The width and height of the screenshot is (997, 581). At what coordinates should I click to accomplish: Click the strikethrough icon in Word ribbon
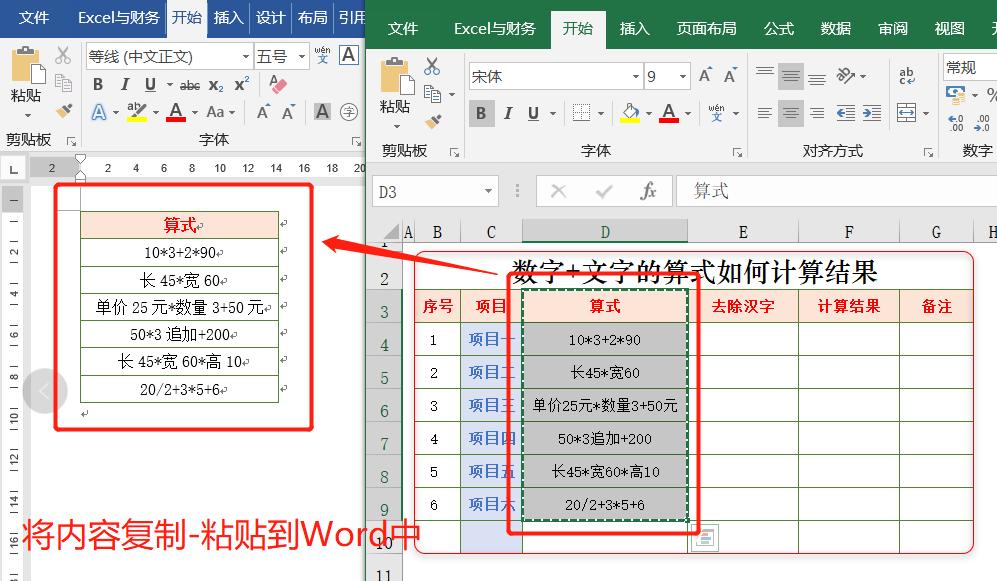pos(190,85)
